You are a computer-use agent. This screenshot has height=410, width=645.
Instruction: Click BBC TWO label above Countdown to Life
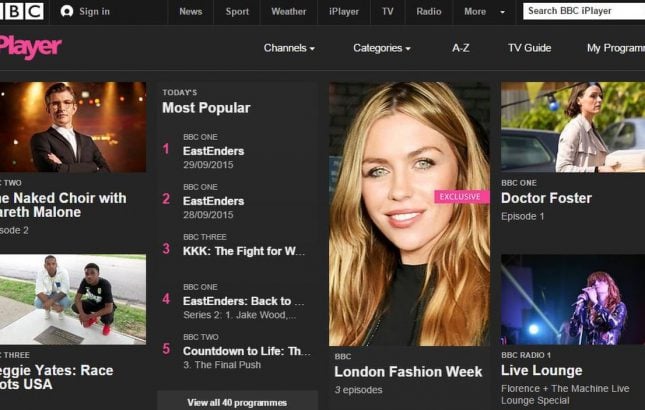(201, 337)
